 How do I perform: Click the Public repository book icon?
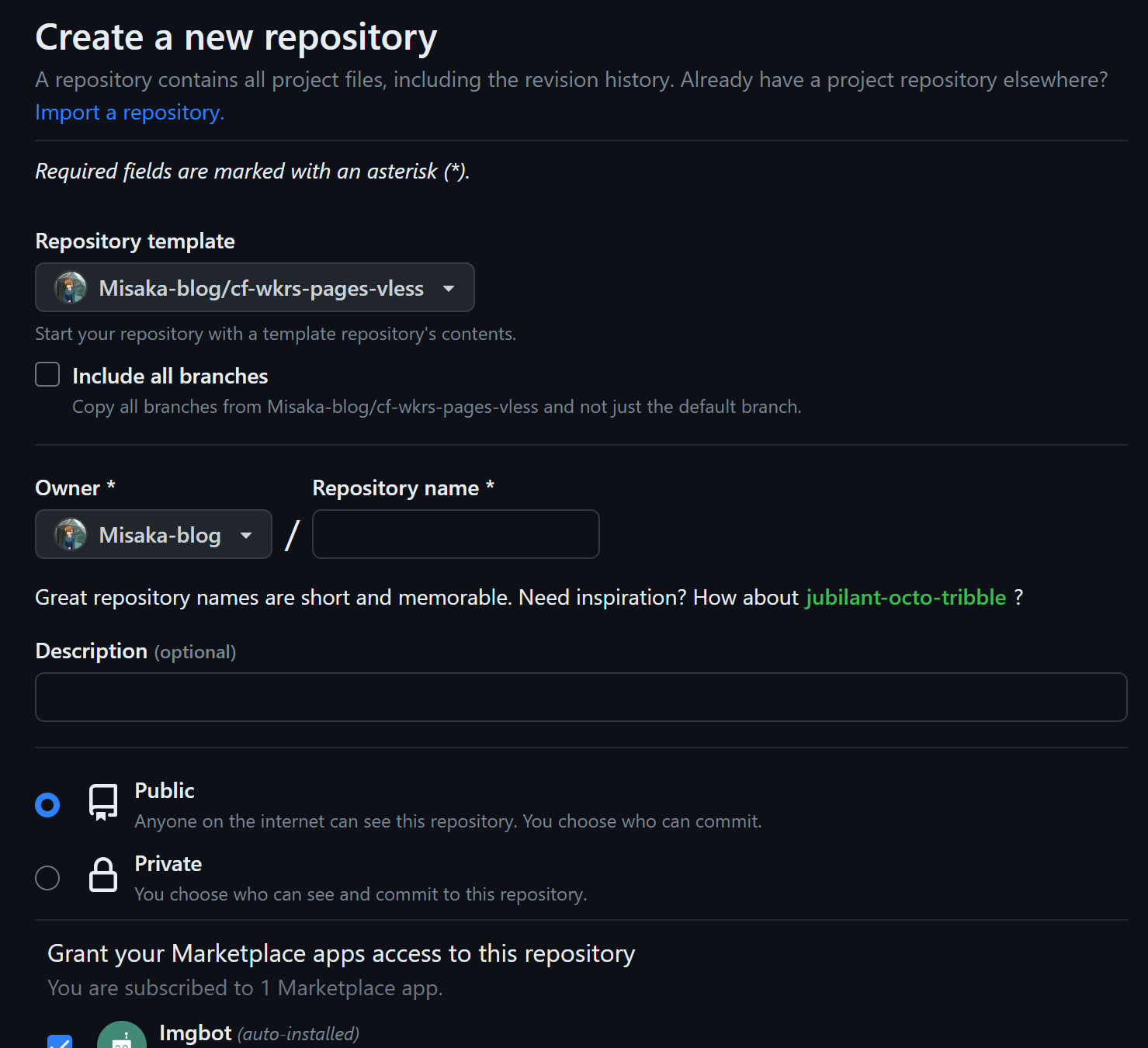(x=103, y=802)
